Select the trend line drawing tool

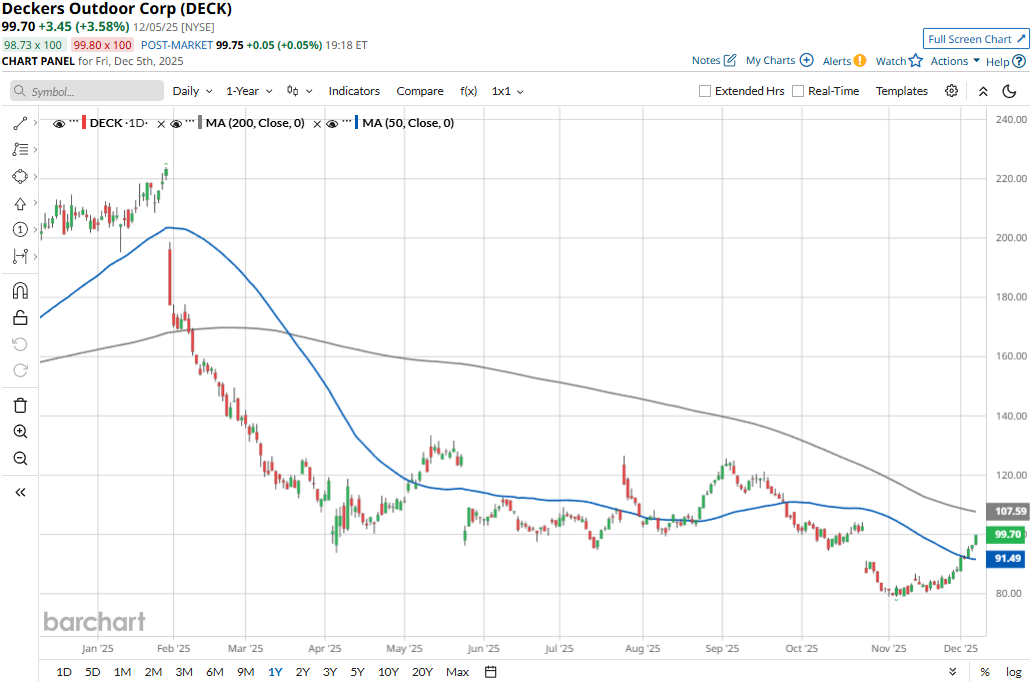pyautogui.click(x=20, y=123)
